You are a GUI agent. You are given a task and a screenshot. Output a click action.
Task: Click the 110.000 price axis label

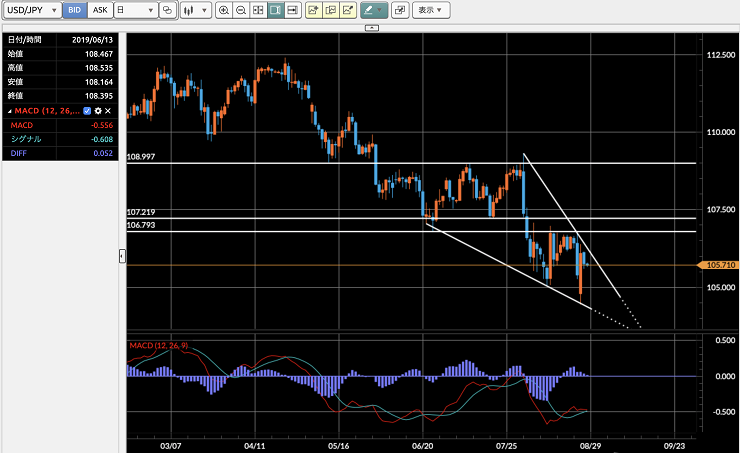coord(721,132)
